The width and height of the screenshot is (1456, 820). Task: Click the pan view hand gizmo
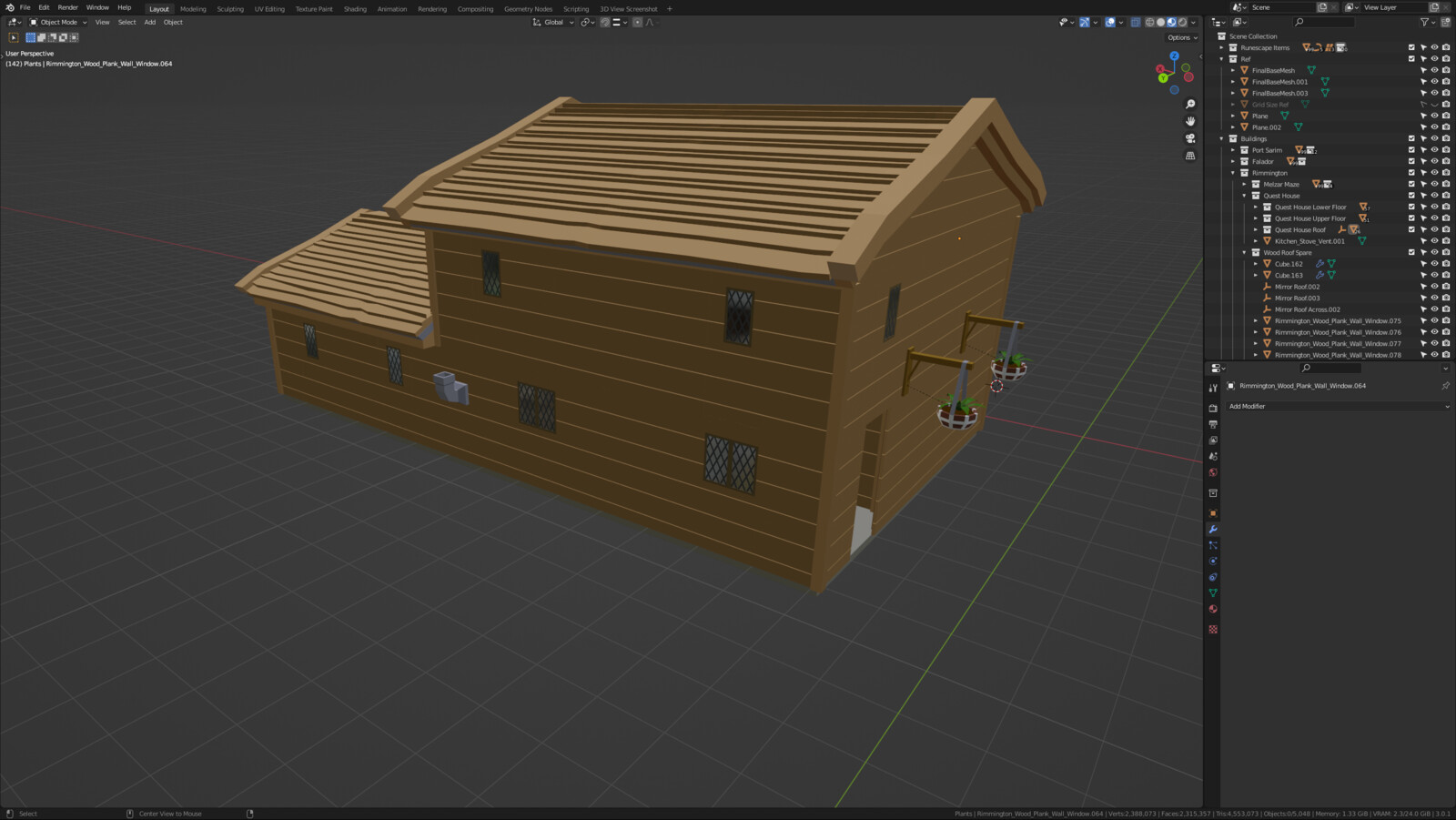(x=1190, y=121)
